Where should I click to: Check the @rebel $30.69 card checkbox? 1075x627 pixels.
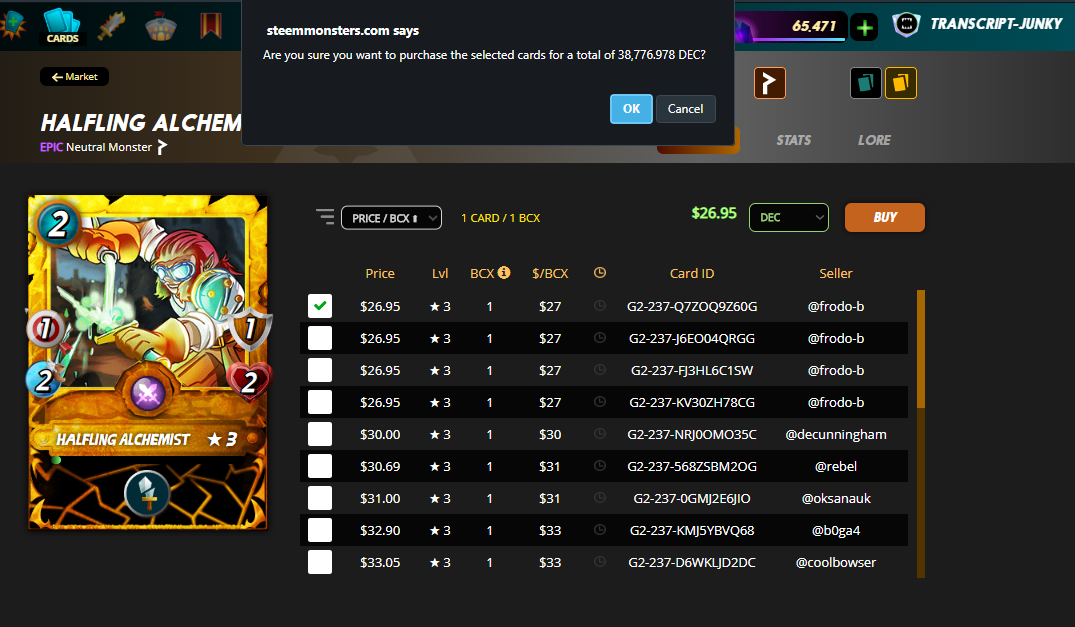click(x=319, y=466)
